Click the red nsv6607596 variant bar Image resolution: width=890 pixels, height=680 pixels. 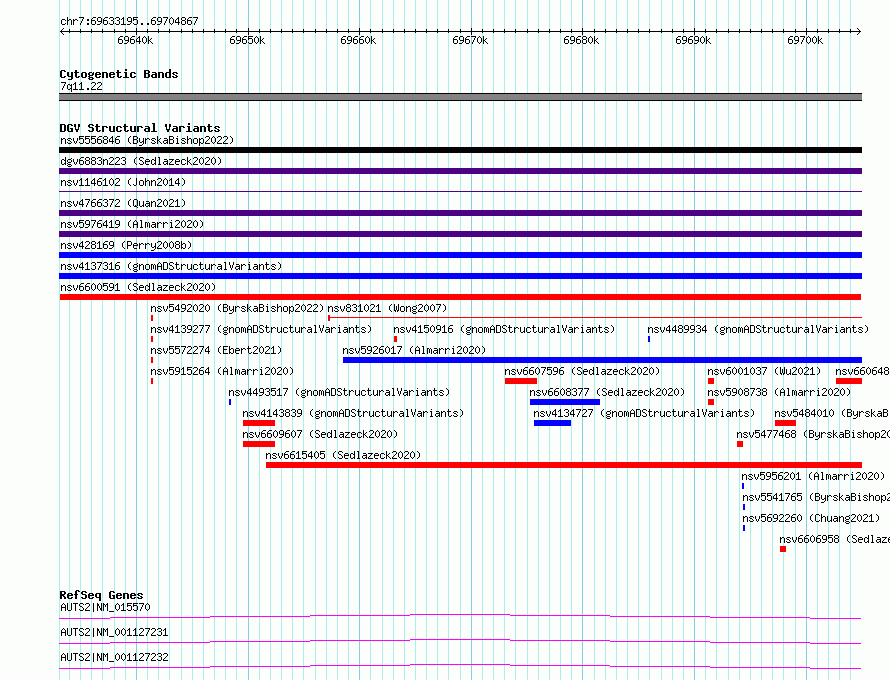520,381
